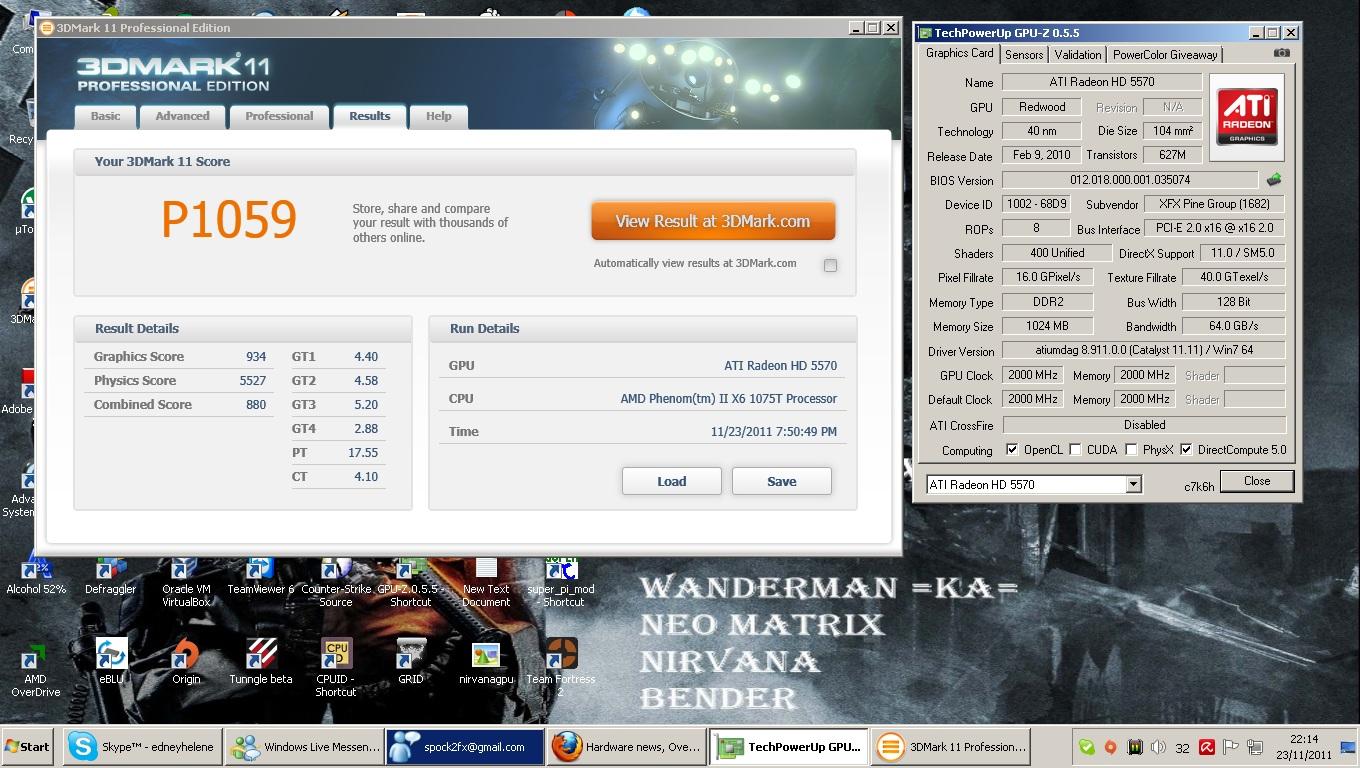Open TeamViewer 6 desktop icon

[x=260, y=578]
